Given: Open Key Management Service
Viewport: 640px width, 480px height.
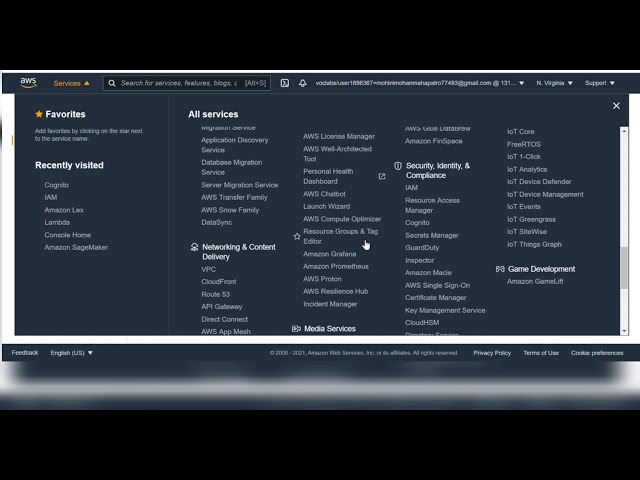Looking at the screenshot, I should click(445, 310).
